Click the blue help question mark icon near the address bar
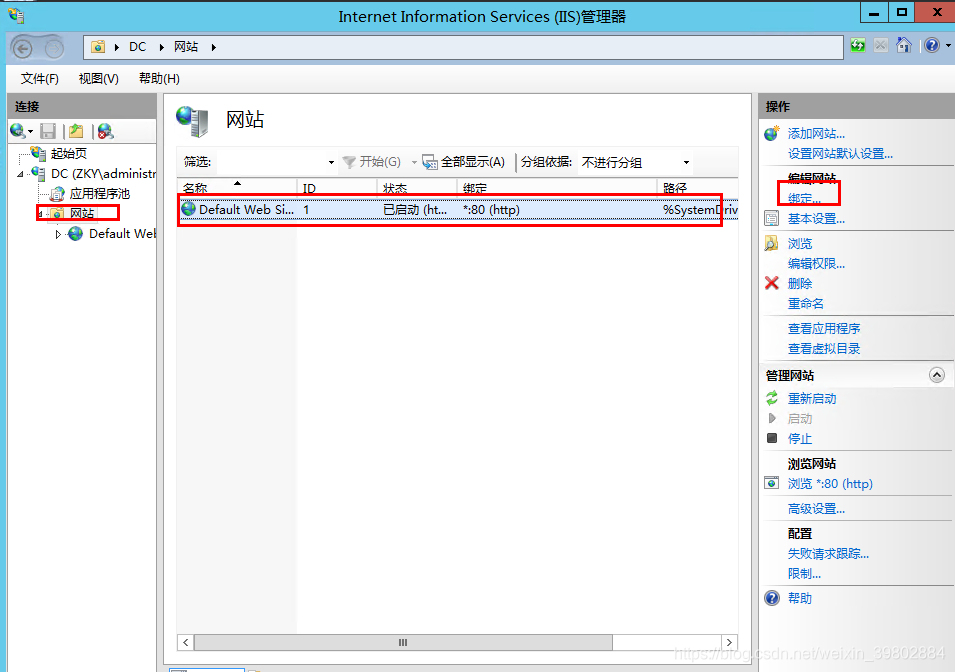 pos(932,45)
